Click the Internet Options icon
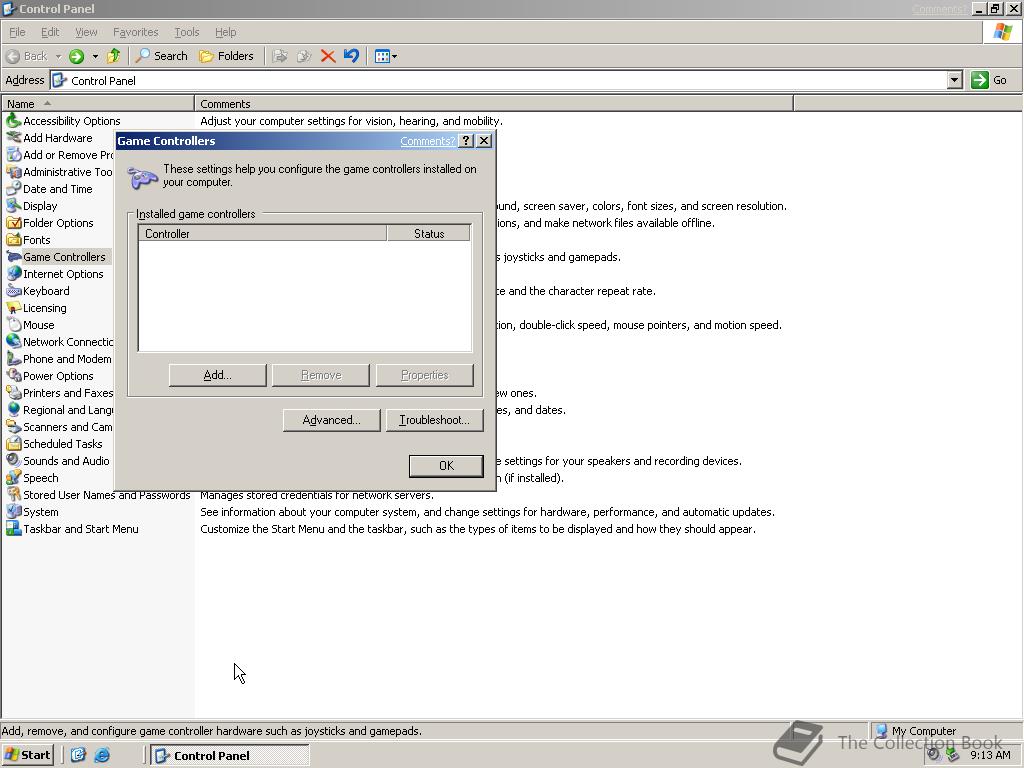The height and width of the screenshot is (768, 1024). point(13,274)
